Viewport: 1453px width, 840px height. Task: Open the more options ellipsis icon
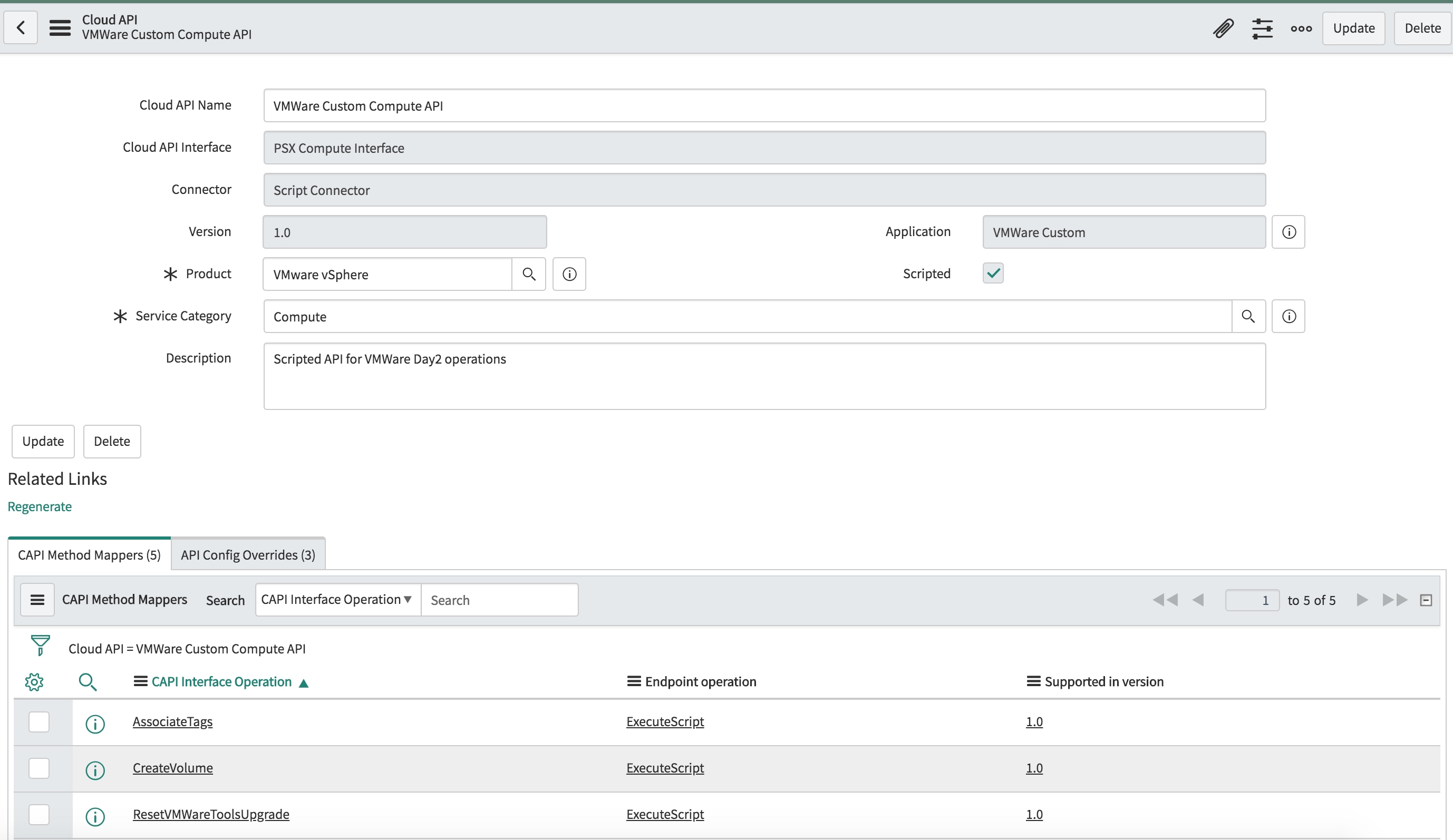pos(1301,28)
